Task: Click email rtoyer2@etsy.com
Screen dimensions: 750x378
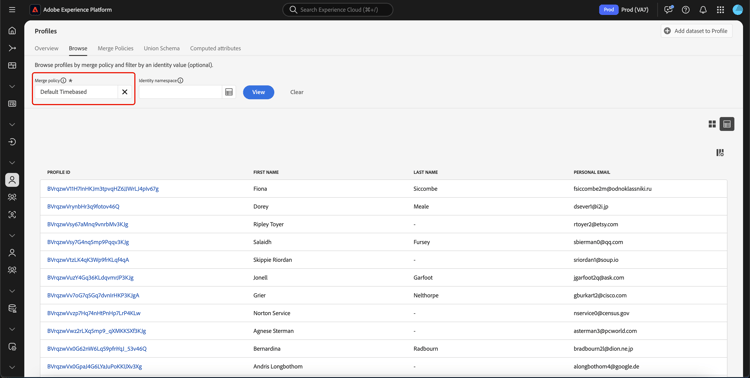Action: [596, 224]
